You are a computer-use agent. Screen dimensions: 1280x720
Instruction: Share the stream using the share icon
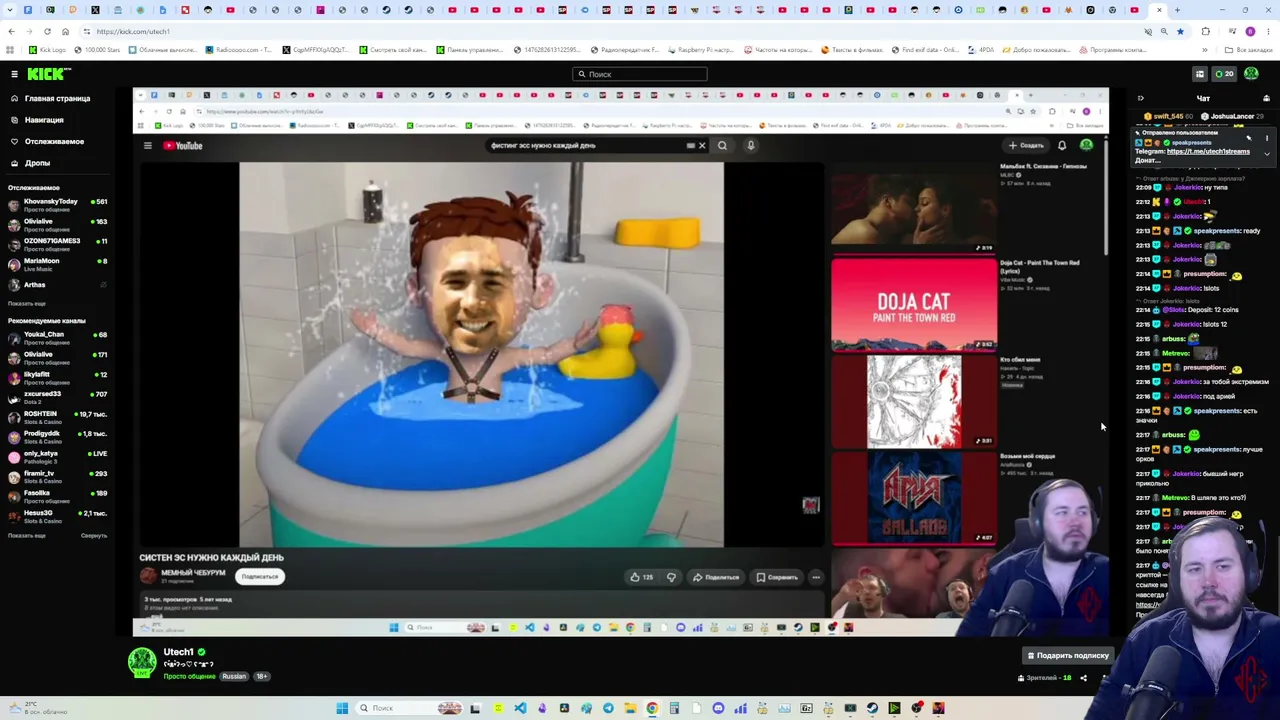pyautogui.click(x=1083, y=678)
